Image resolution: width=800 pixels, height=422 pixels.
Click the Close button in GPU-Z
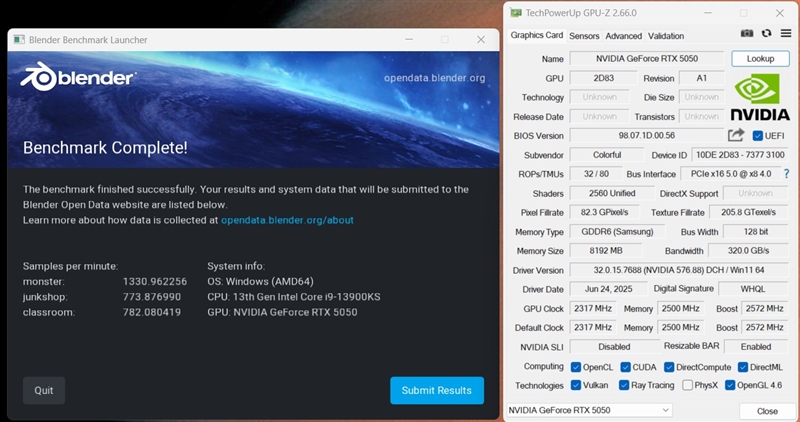tap(767, 411)
